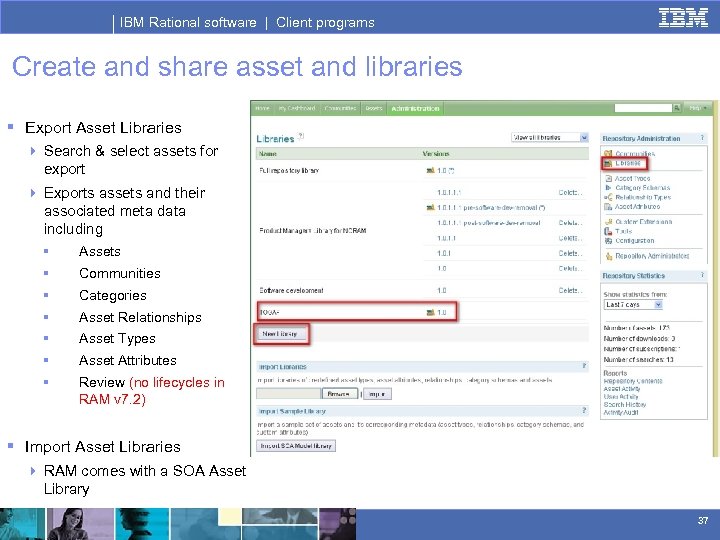Open the TOGAF library
The image size is (720, 540).
270,313
